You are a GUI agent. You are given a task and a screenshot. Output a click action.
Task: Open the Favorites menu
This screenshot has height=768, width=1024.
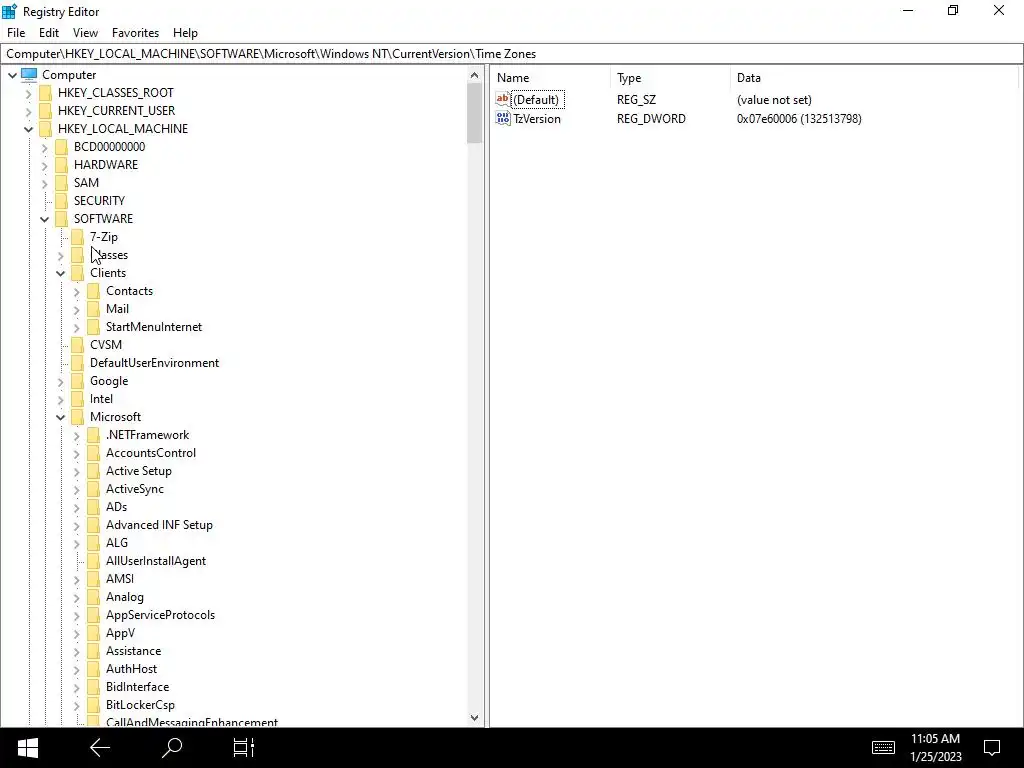tap(135, 33)
